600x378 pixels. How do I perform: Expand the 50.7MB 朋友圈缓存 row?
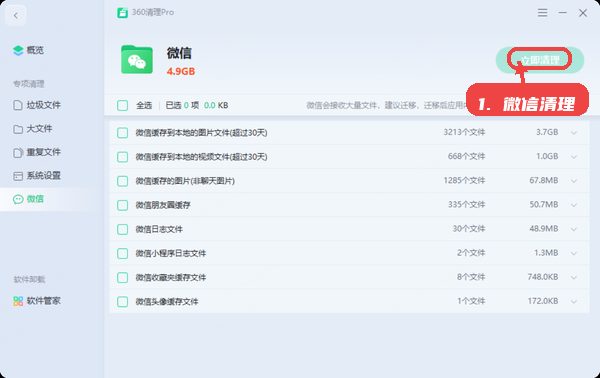click(x=574, y=205)
